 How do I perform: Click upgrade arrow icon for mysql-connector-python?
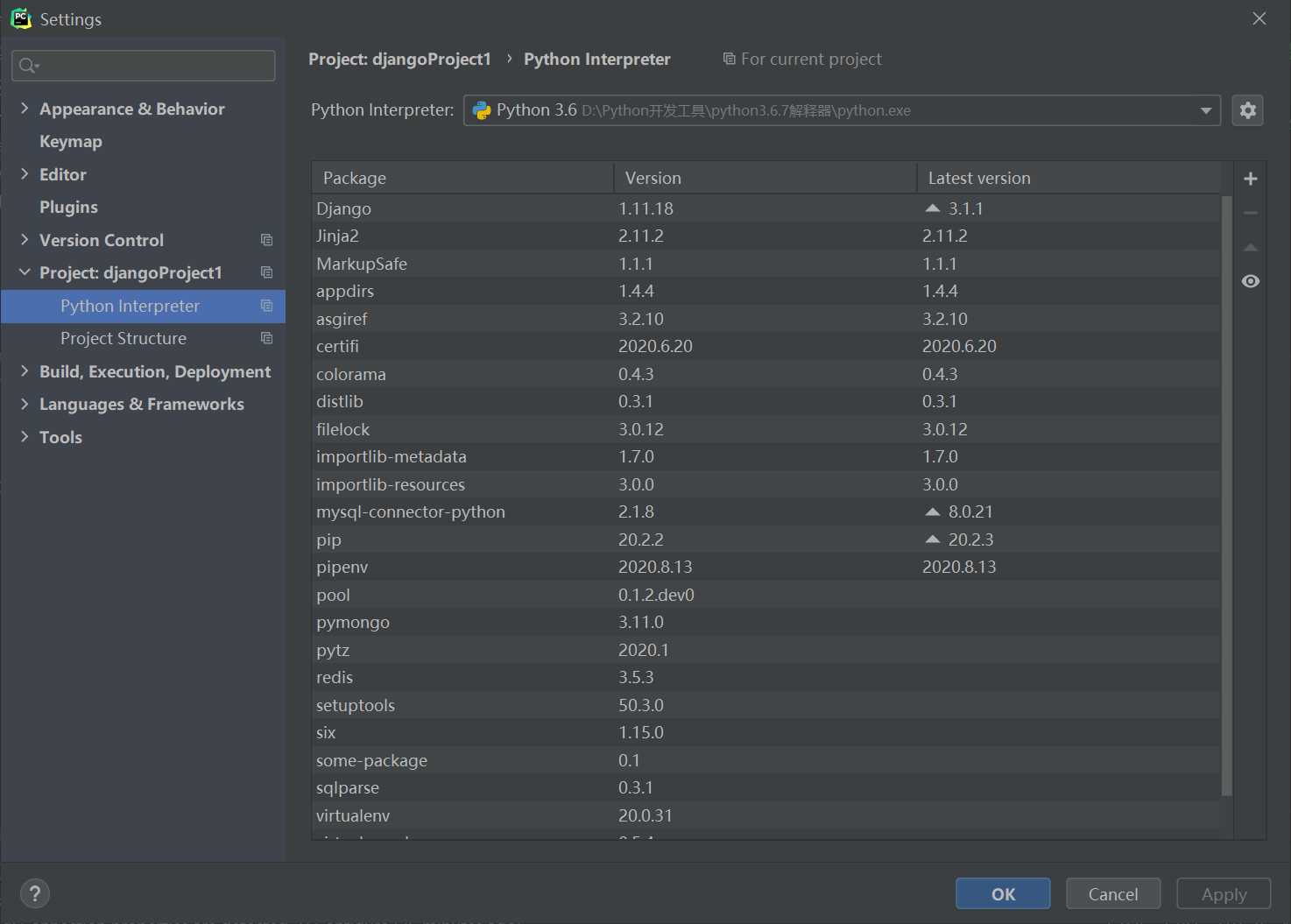933,511
